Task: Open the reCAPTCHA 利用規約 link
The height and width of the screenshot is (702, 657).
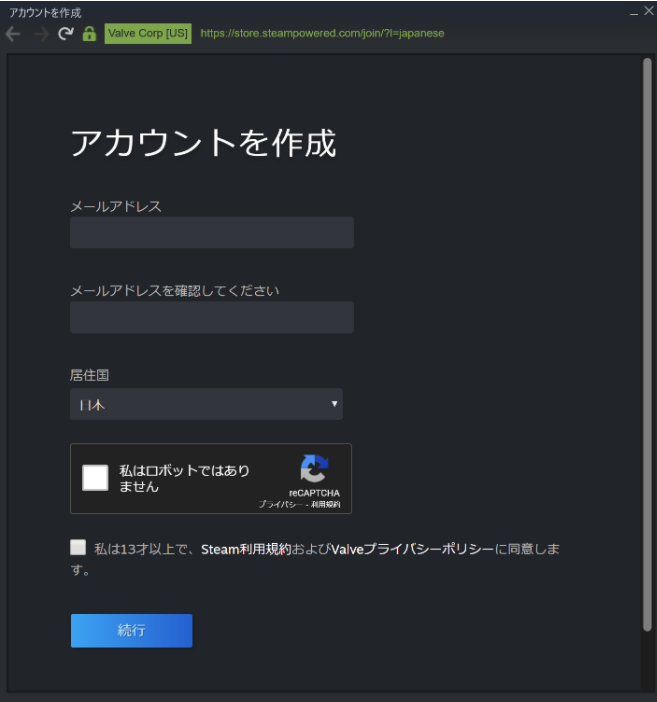Action: pyautogui.click(x=326, y=505)
